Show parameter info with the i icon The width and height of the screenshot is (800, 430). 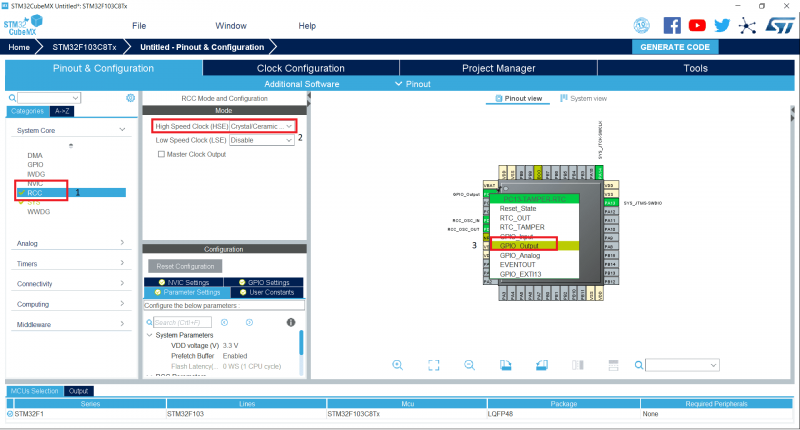click(291, 322)
